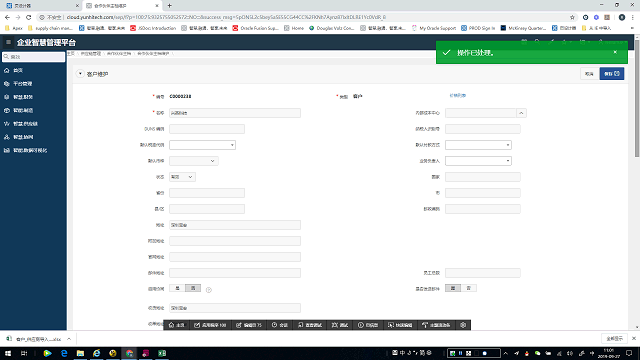This screenshot has height=360, width=640.
Task: Click the 邮政编码 input field
Action: [483, 209]
